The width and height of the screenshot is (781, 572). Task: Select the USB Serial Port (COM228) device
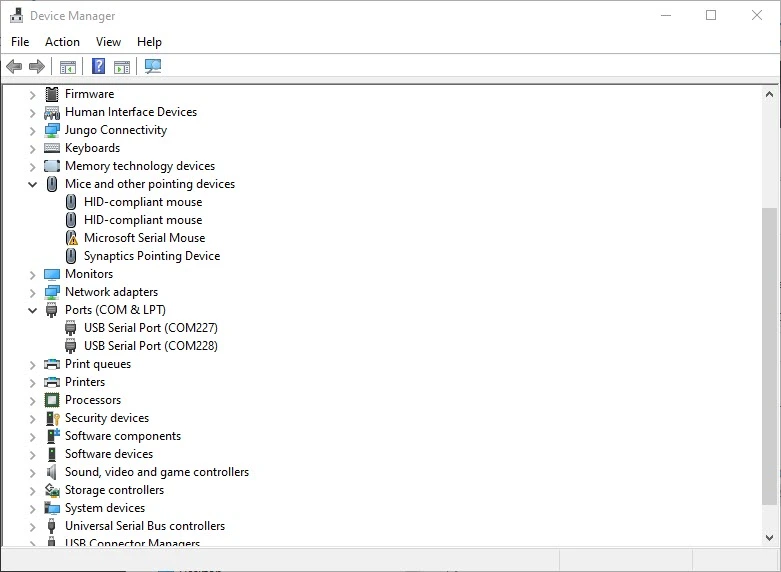coord(150,346)
